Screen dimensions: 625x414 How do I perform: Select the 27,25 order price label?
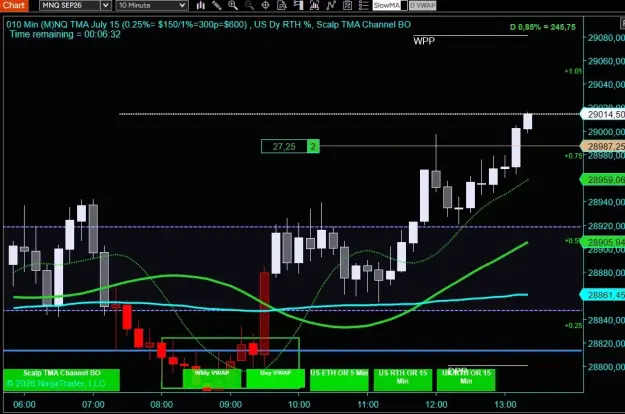click(x=284, y=146)
